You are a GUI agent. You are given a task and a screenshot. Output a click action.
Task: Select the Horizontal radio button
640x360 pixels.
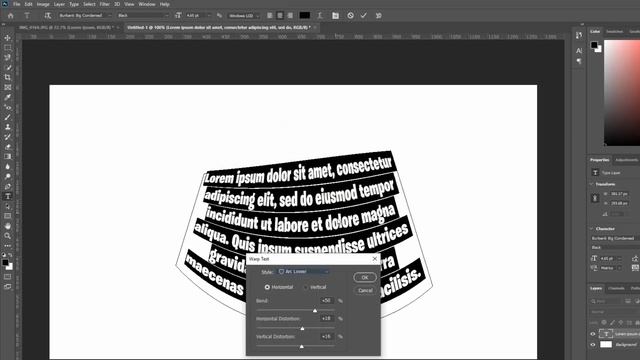267,287
